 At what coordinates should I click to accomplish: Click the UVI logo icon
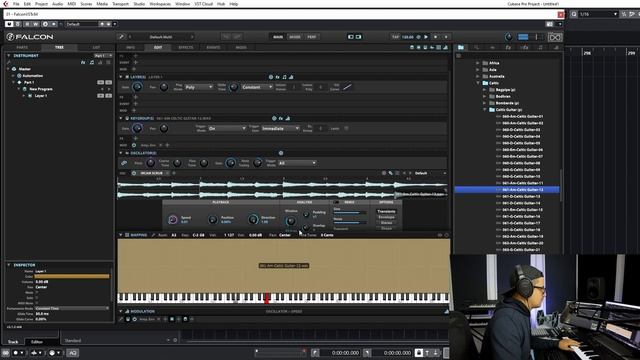pos(555,38)
